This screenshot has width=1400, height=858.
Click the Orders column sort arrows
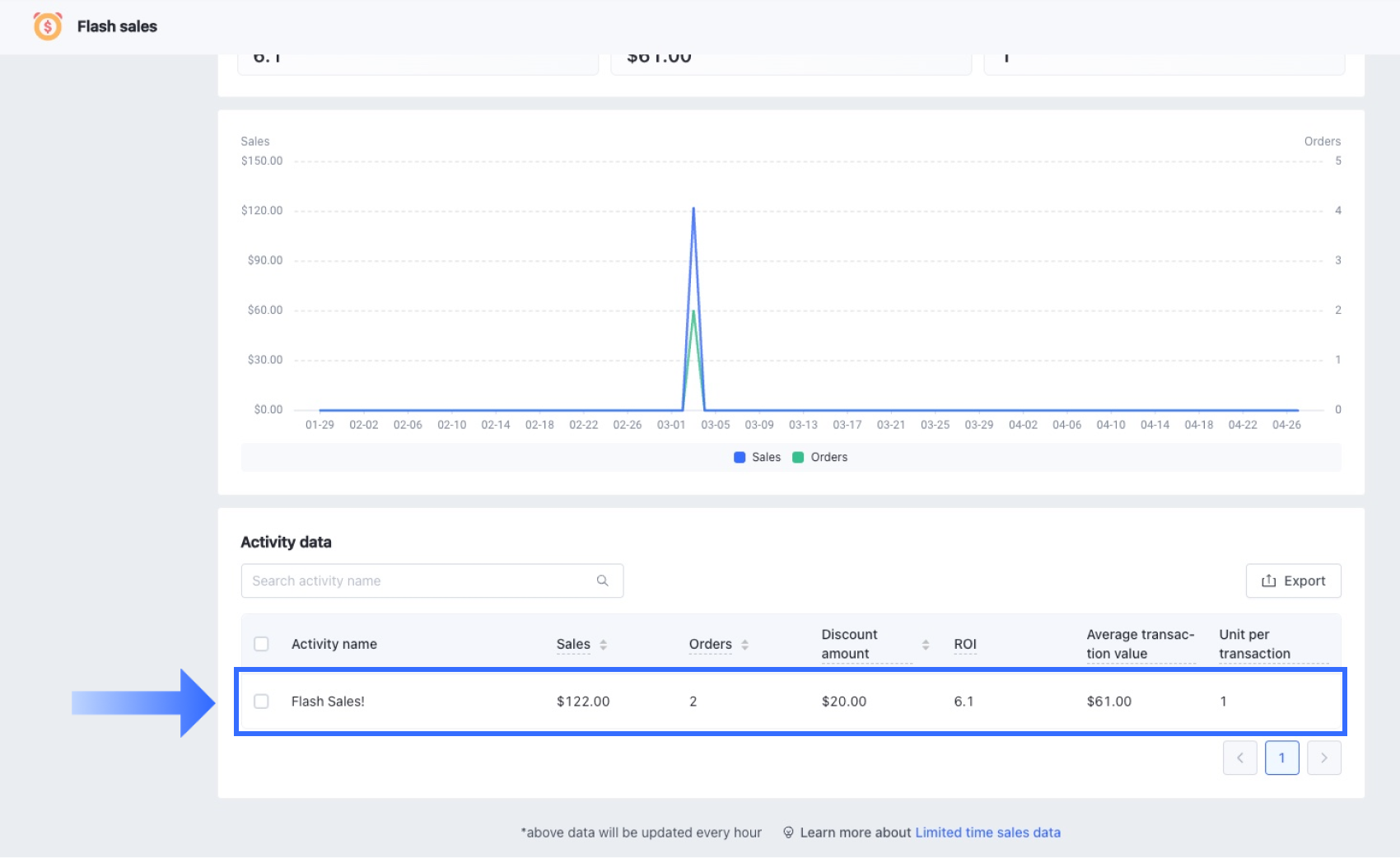[745, 645]
